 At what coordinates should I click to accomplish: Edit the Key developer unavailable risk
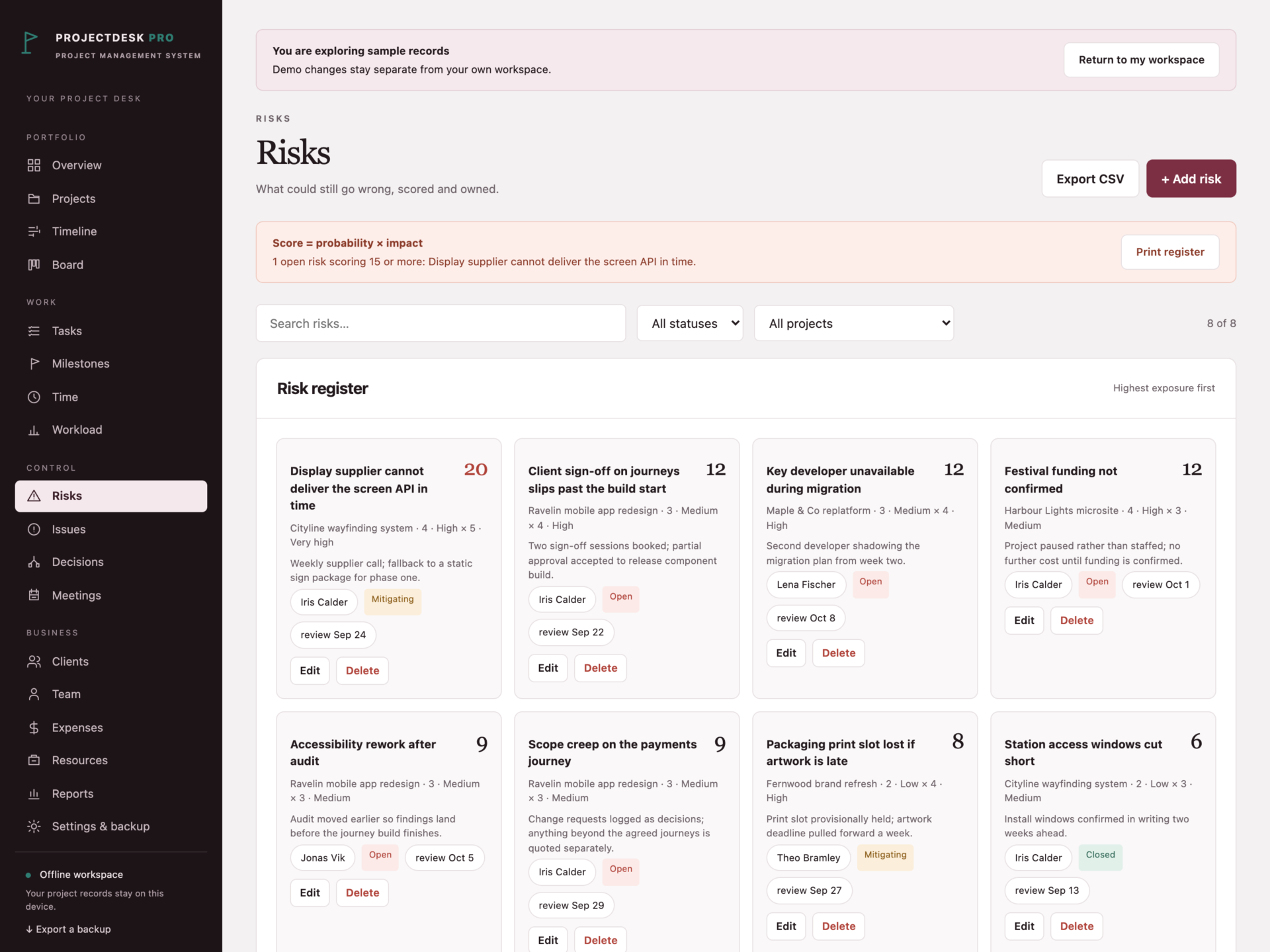point(786,653)
